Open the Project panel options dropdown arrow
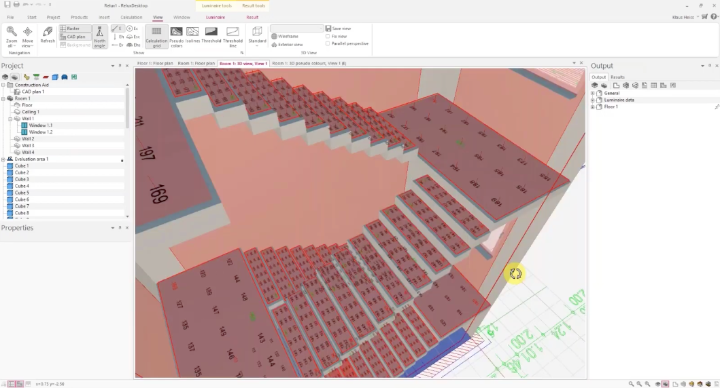The height and width of the screenshot is (388, 720). tap(112, 66)
